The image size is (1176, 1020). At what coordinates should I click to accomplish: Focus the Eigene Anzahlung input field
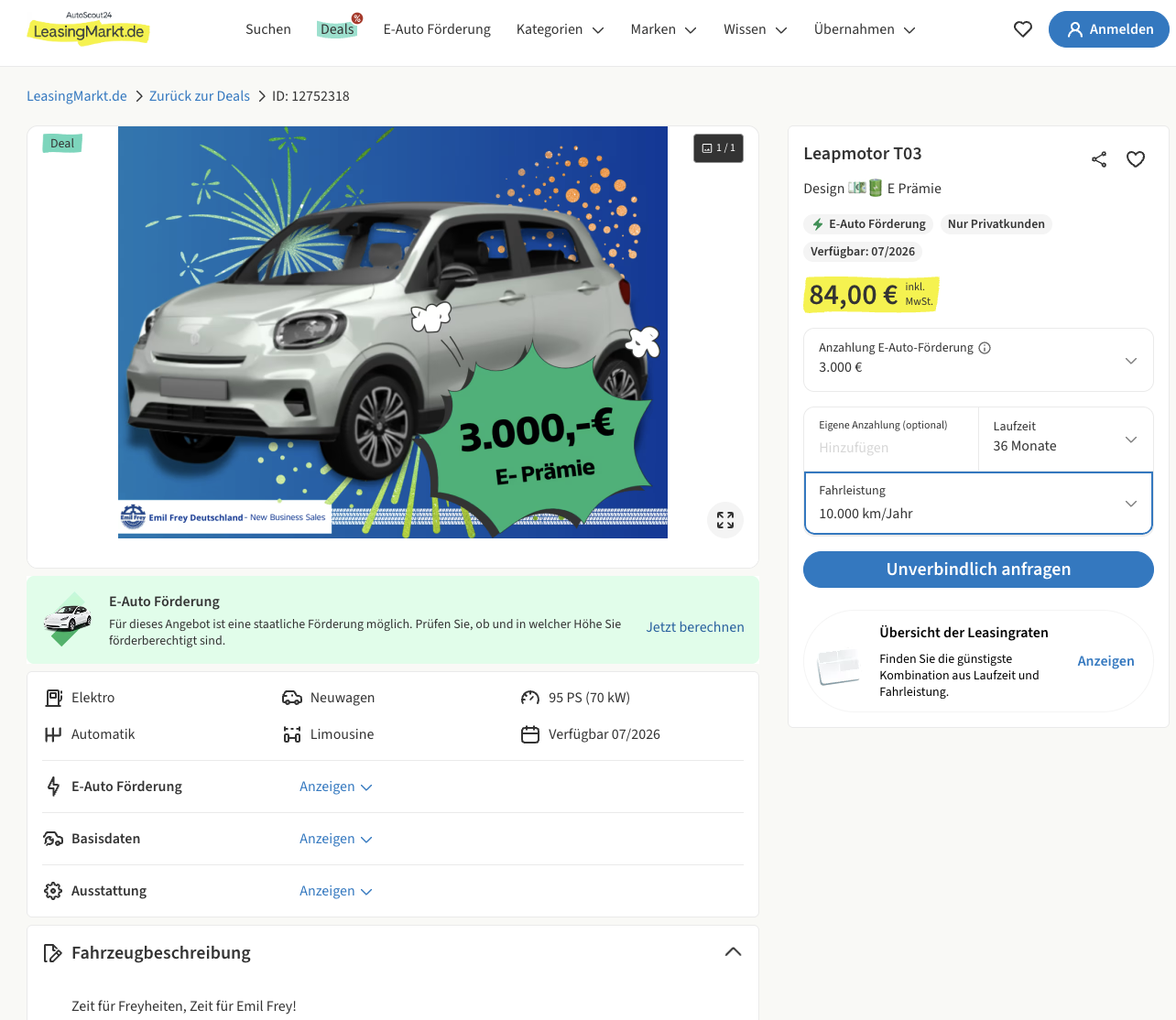(x=889, y=447)
